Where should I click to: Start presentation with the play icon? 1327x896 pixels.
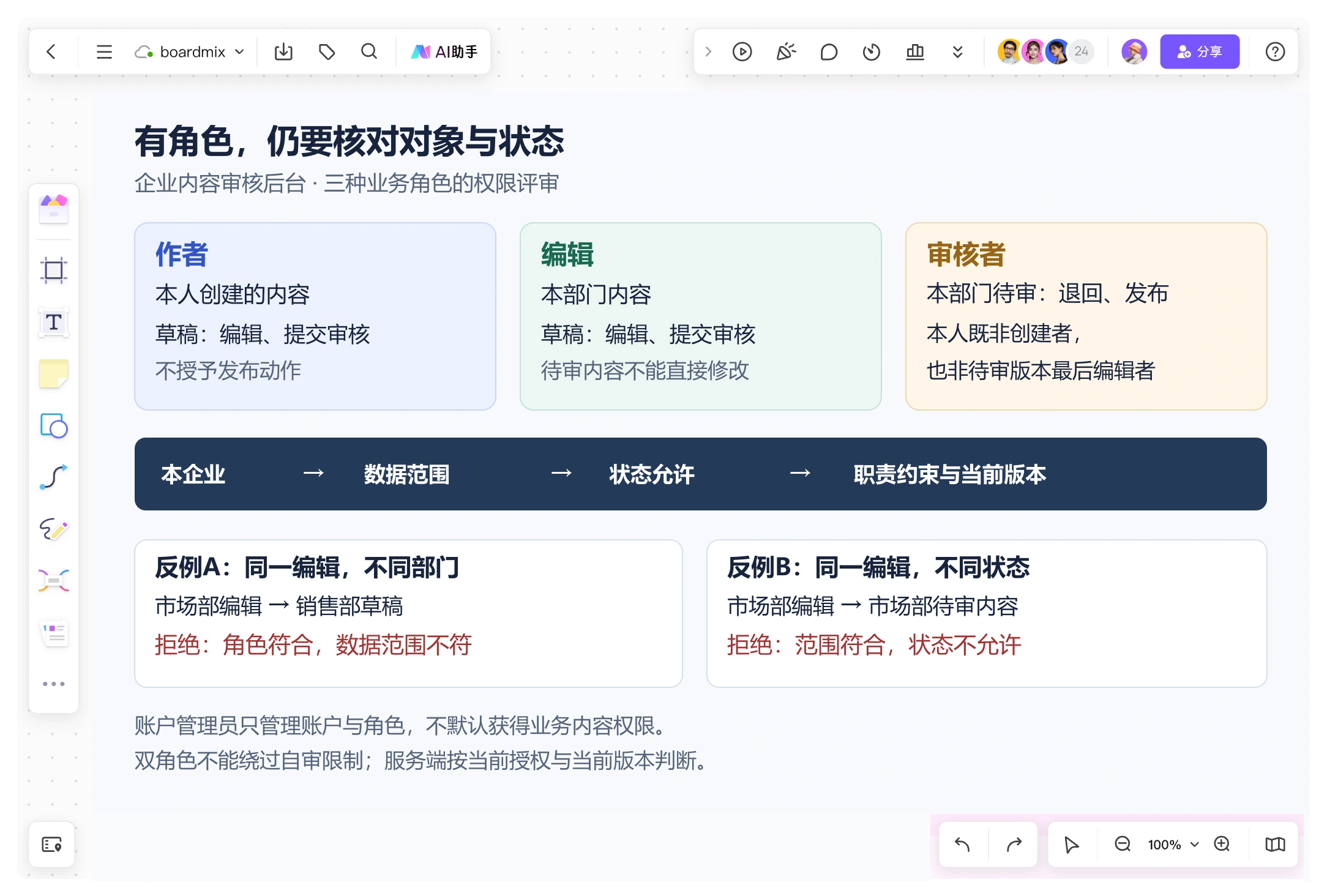click(742, 52)
